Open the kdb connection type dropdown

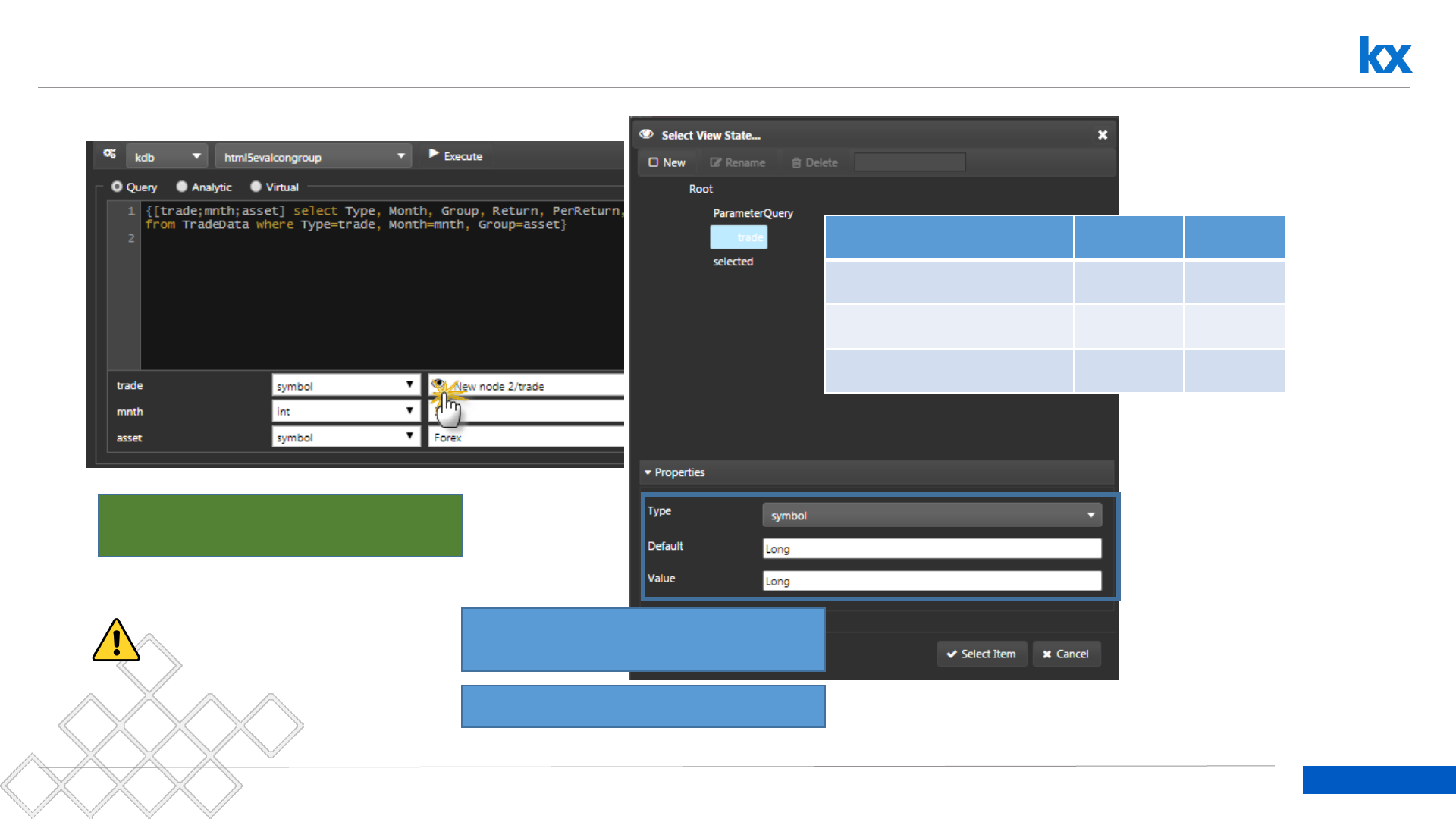tap(167, 157)
